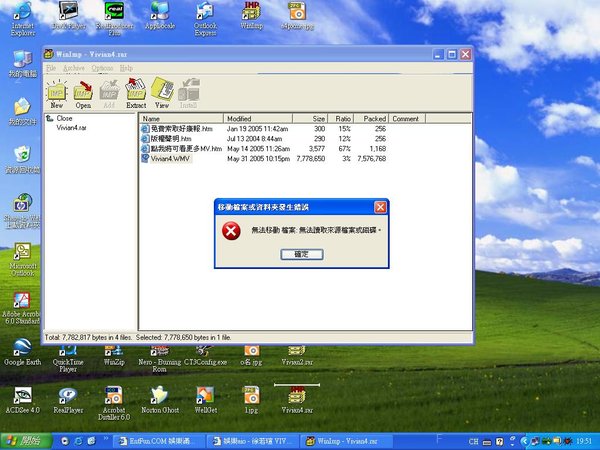
Task: Expand the quick launch chevron on taskbar
Action: (x=106, y=439)
